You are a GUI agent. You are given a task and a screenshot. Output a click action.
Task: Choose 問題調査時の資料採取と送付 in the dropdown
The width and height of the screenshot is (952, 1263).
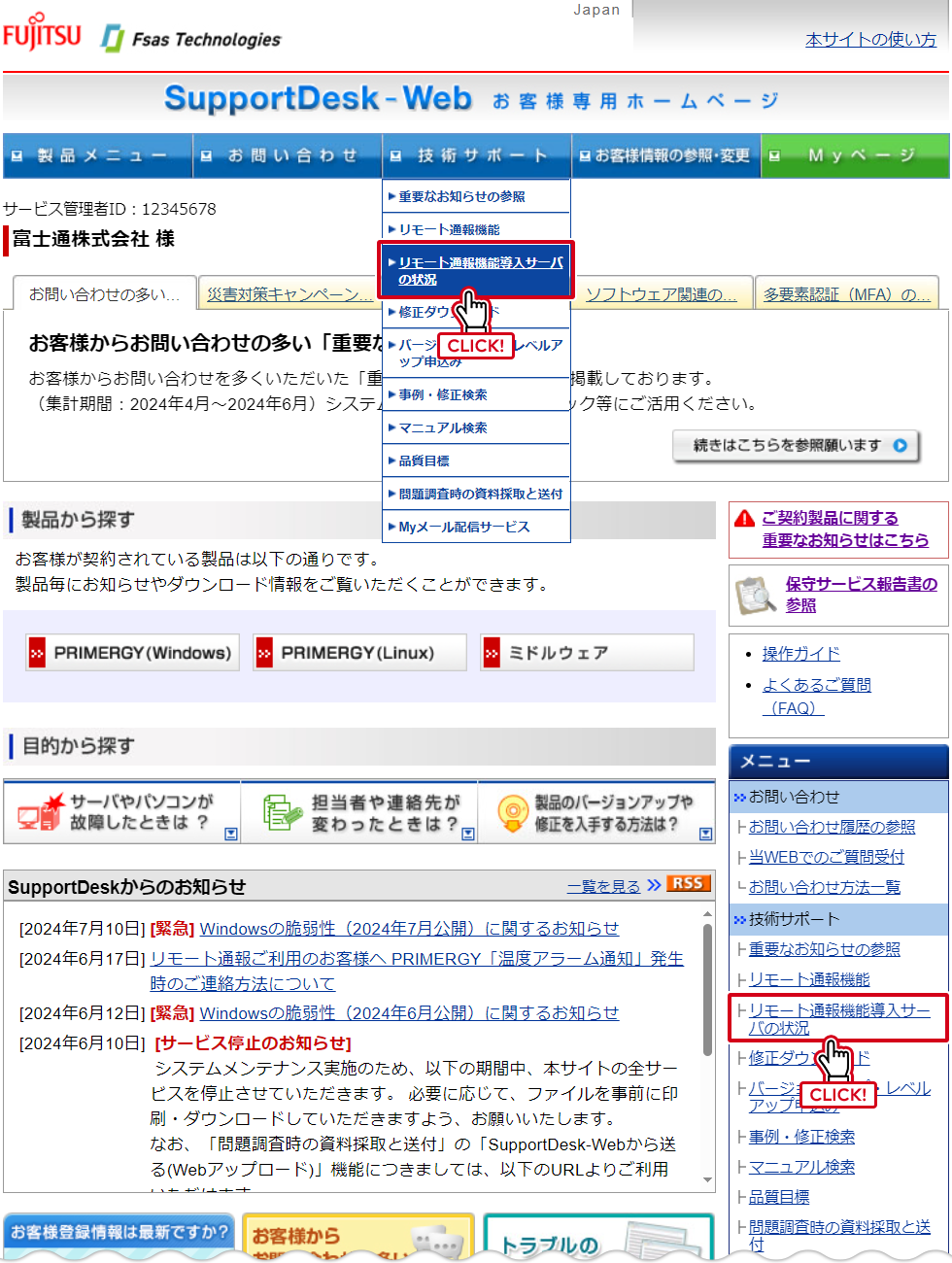coord(476,494)
